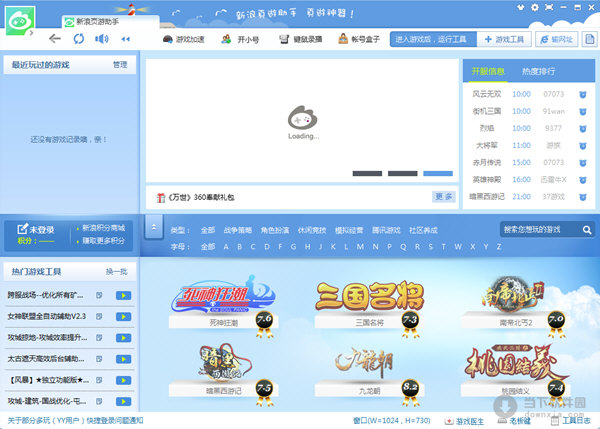Filter by type 休闲竞技
This screenshot has width=600, height=429.
[x=312, y=230]
